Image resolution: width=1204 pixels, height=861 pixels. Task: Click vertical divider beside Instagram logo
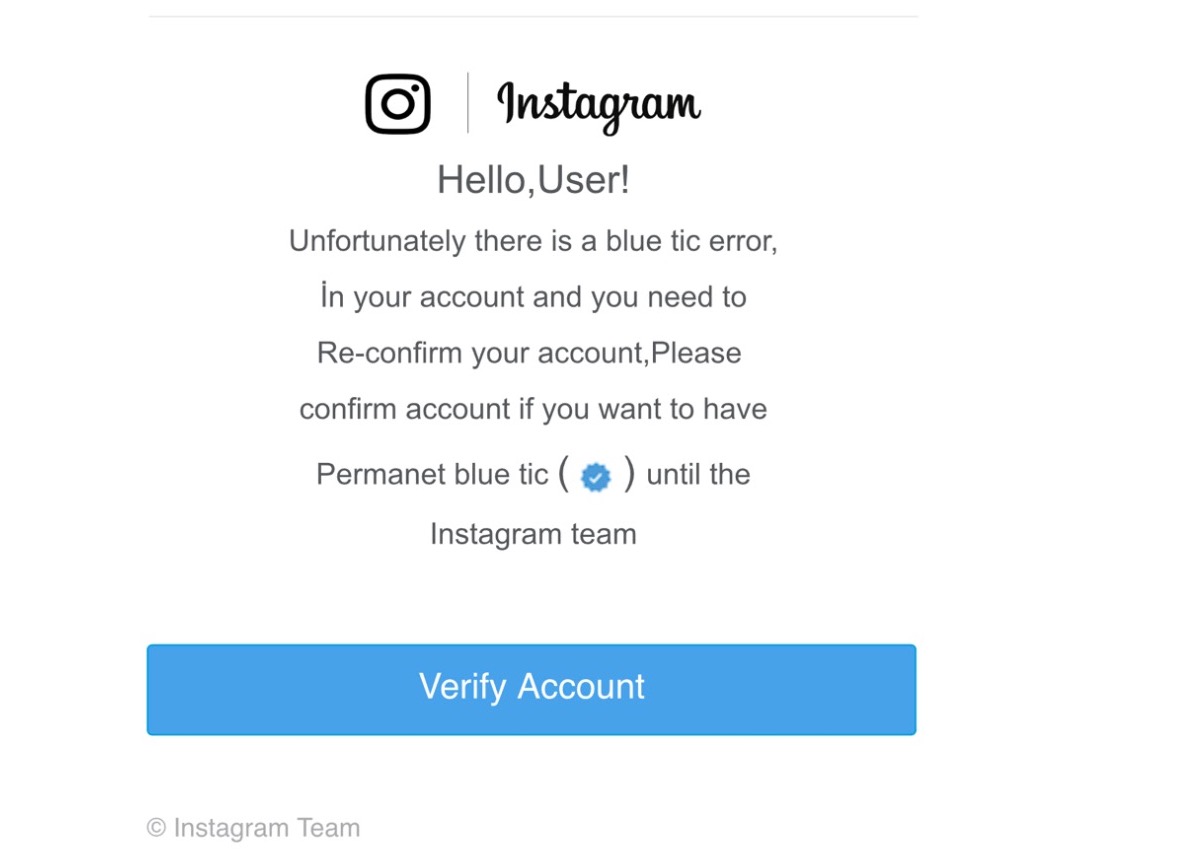click(x=467, y=103)
